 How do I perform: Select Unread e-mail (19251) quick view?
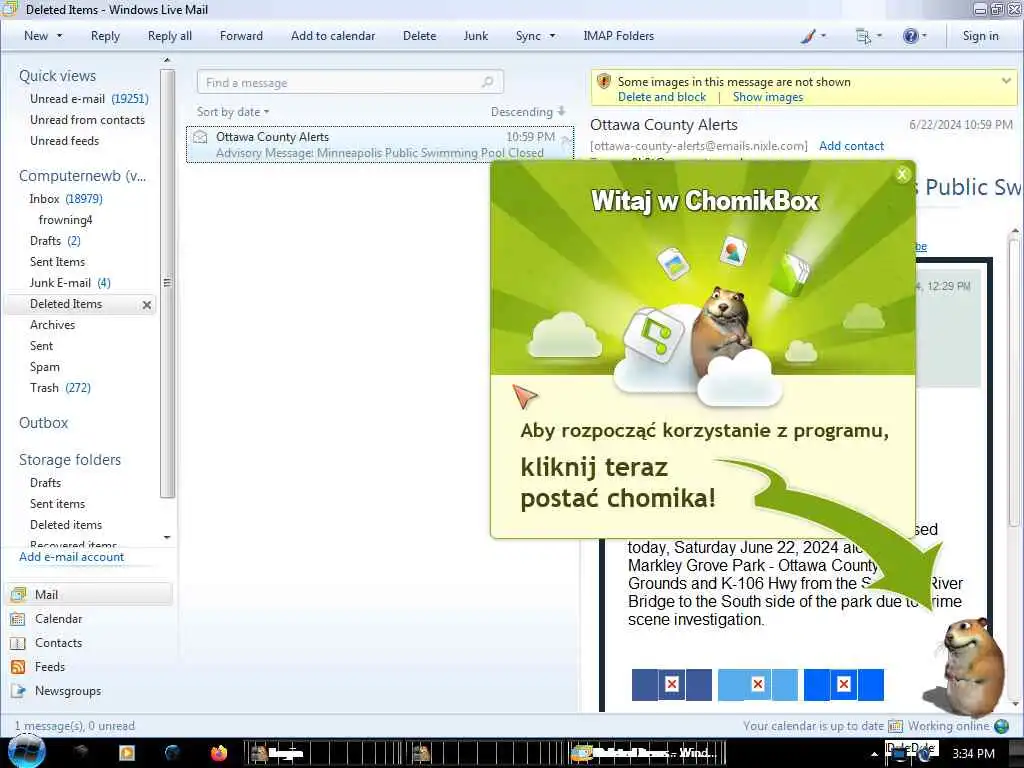click(89, 99)
